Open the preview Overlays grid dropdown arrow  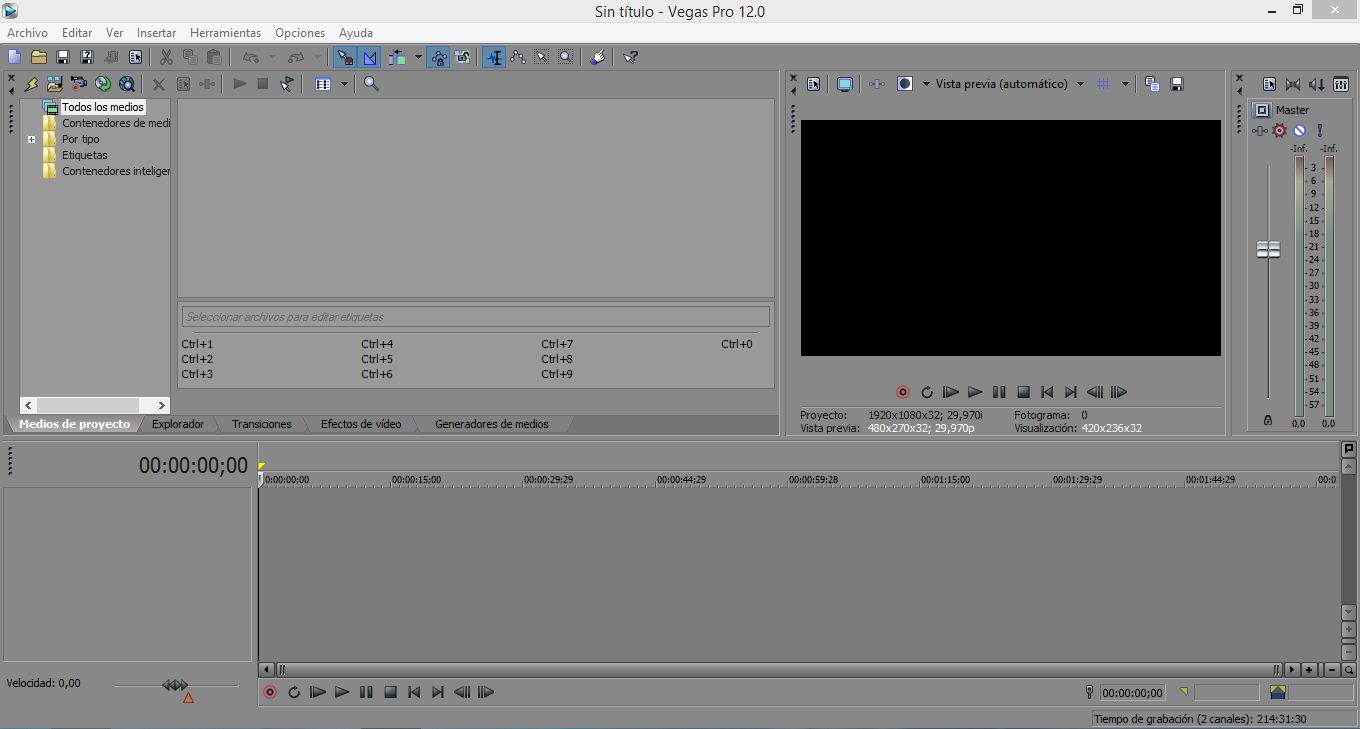(x=1125, y=84)
